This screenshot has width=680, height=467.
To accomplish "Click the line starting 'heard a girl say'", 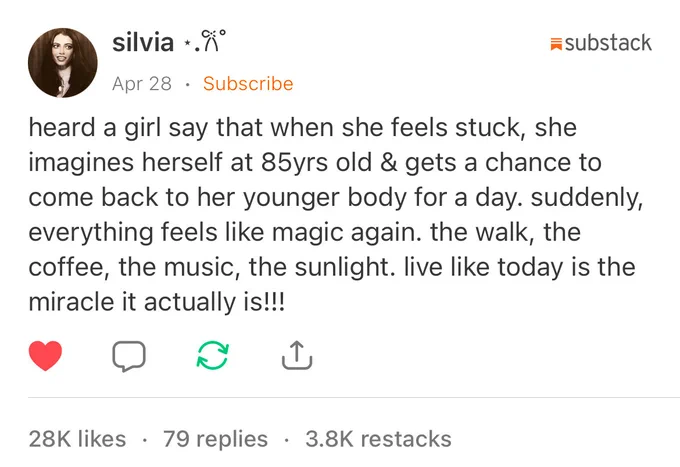I will point(303,128).
